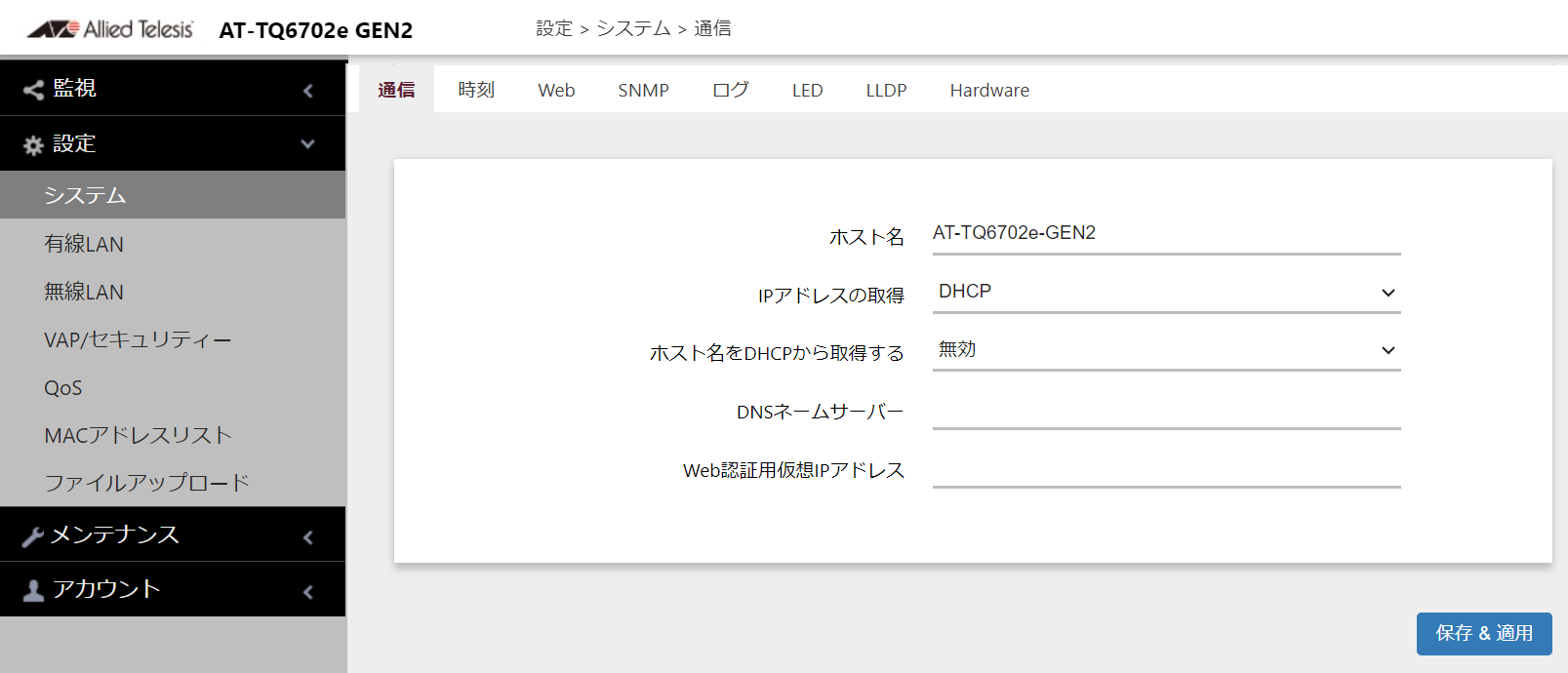Open the ログ tab
This screenshot has width=1568, height=673.
(x=730, y=90)
